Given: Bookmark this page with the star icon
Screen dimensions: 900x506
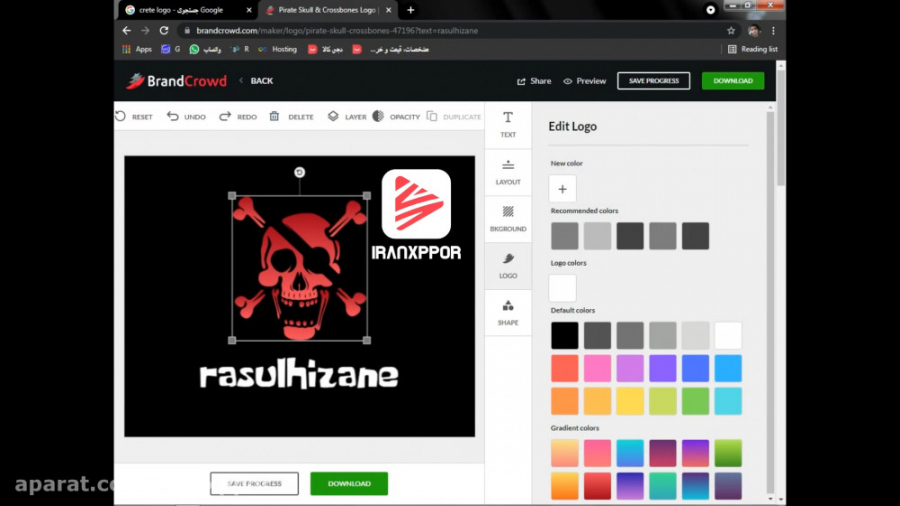Looking at the screenshot, I should tap(731, 30).
